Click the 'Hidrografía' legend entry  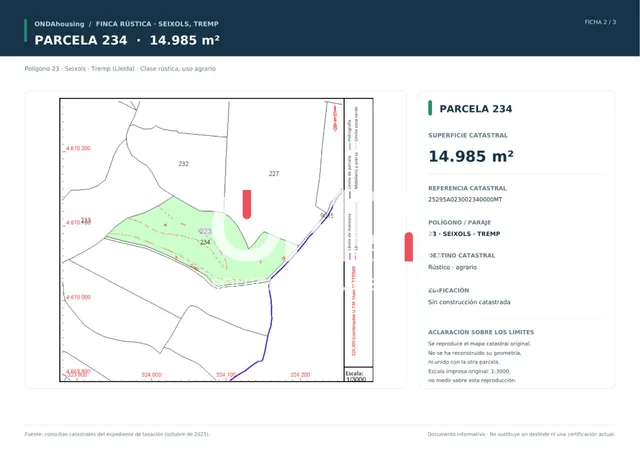tap(349, 133)
